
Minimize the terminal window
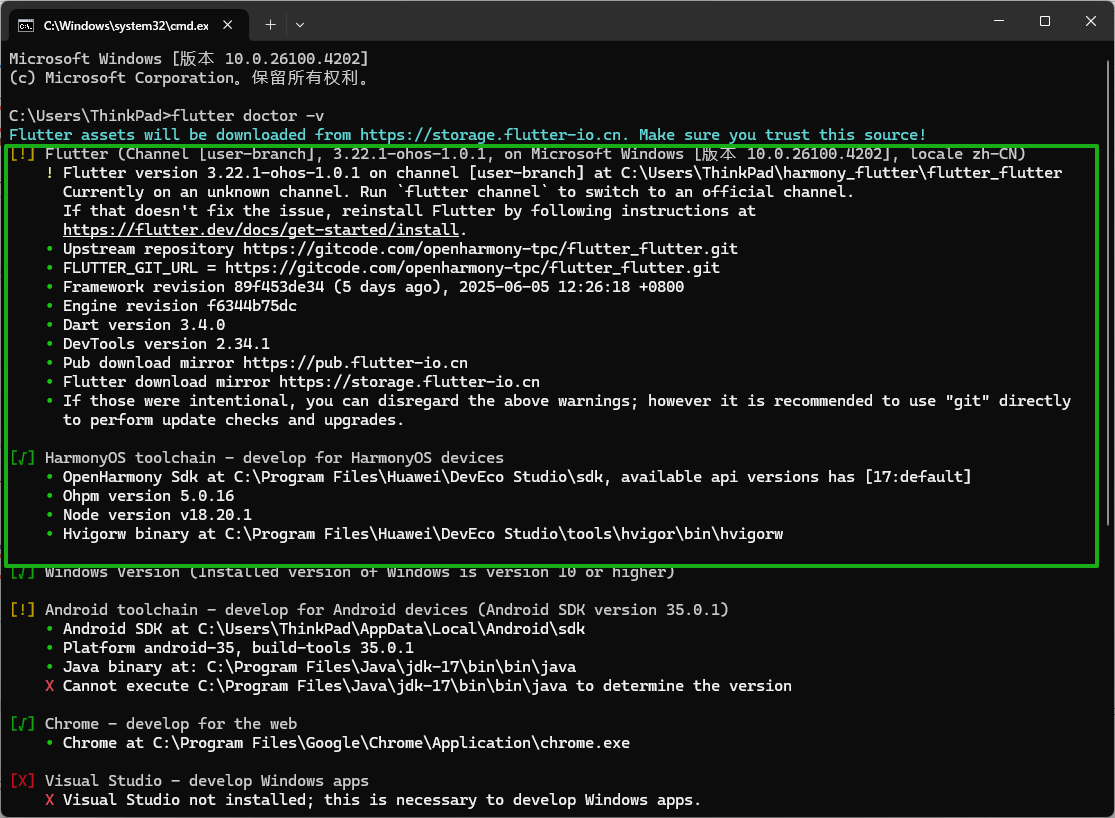[999, 21]
